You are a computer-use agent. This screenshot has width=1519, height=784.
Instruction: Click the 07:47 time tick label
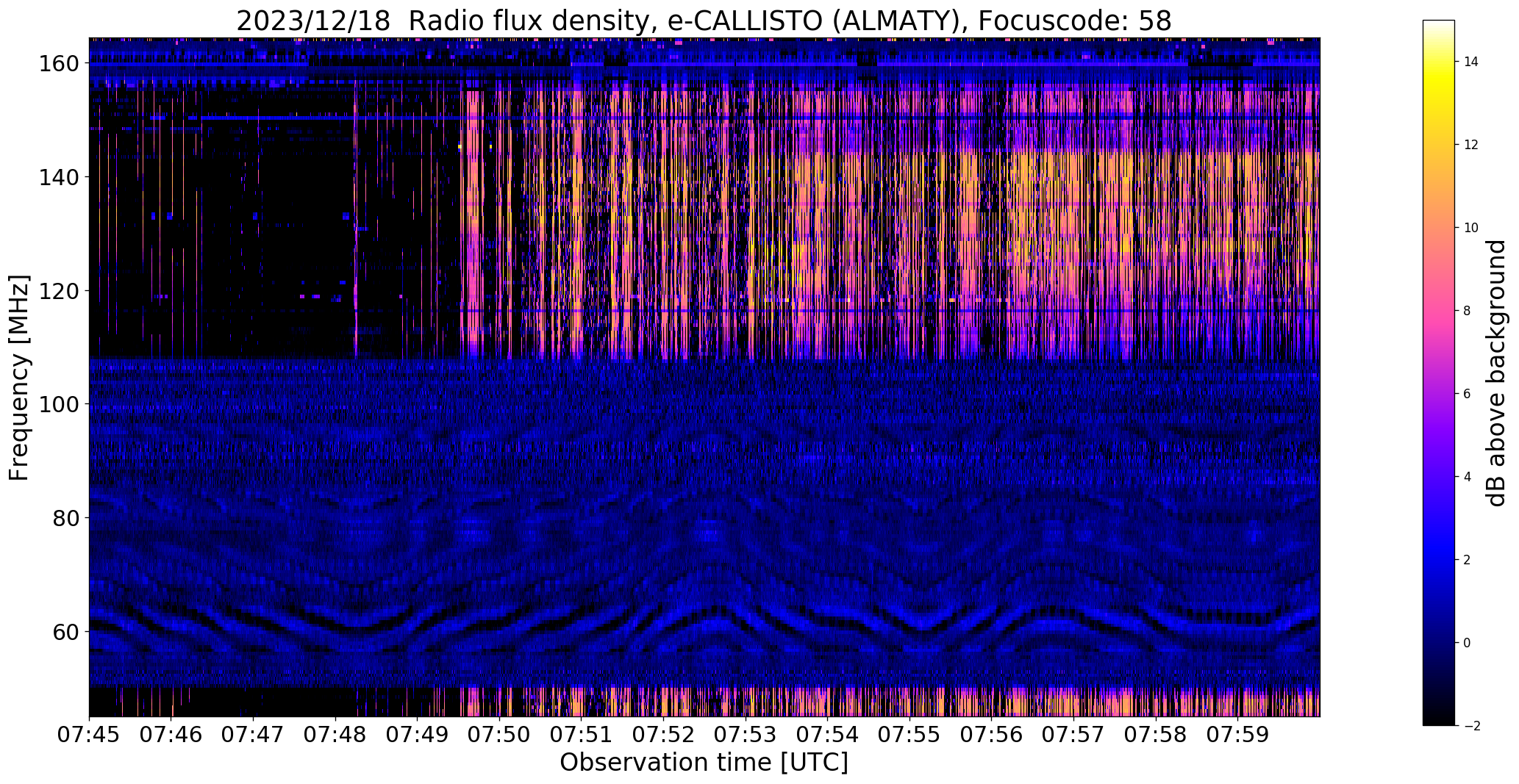[x=254, y=734]
